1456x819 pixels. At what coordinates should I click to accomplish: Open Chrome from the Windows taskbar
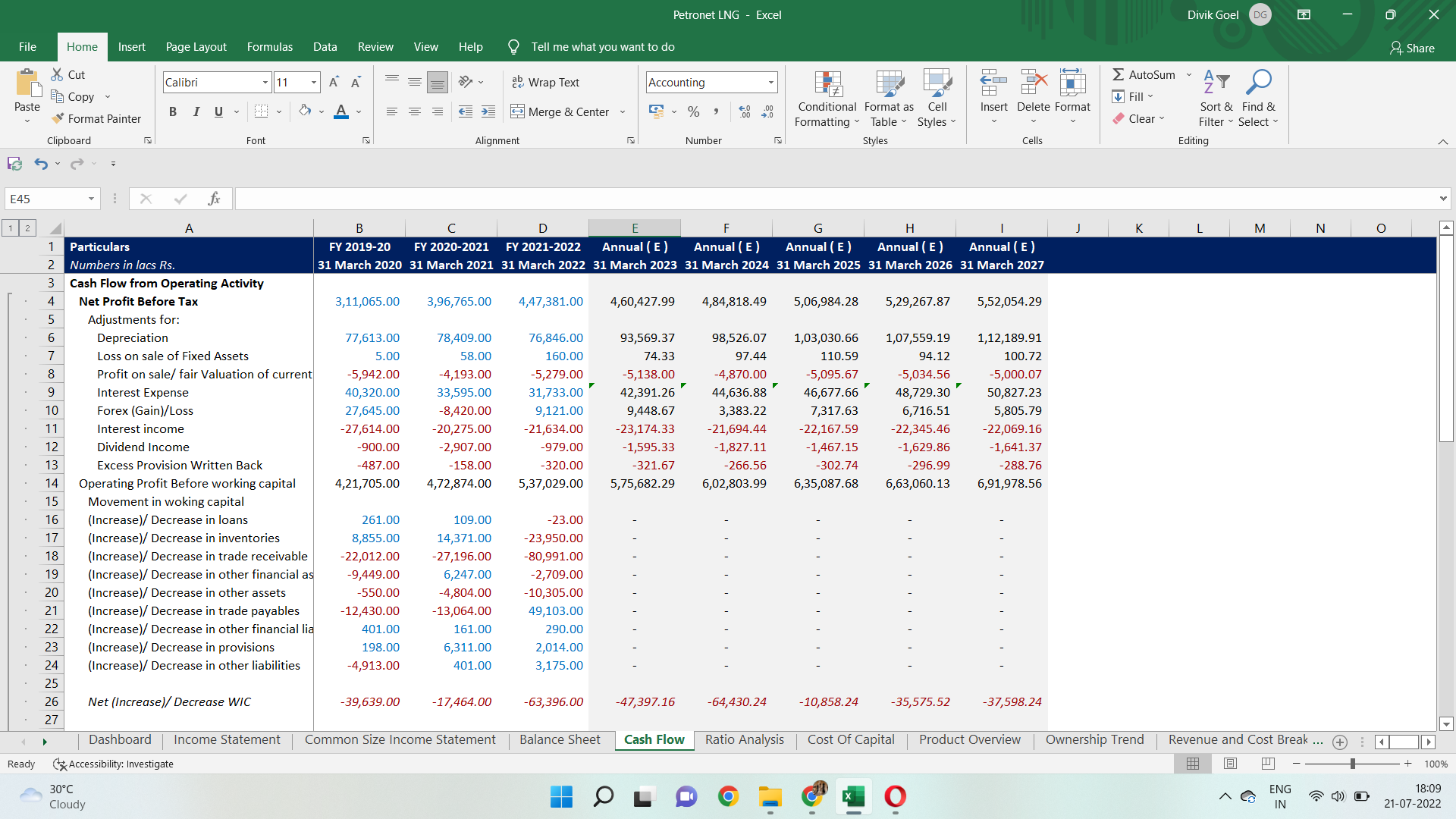click(x=728, y=796)
